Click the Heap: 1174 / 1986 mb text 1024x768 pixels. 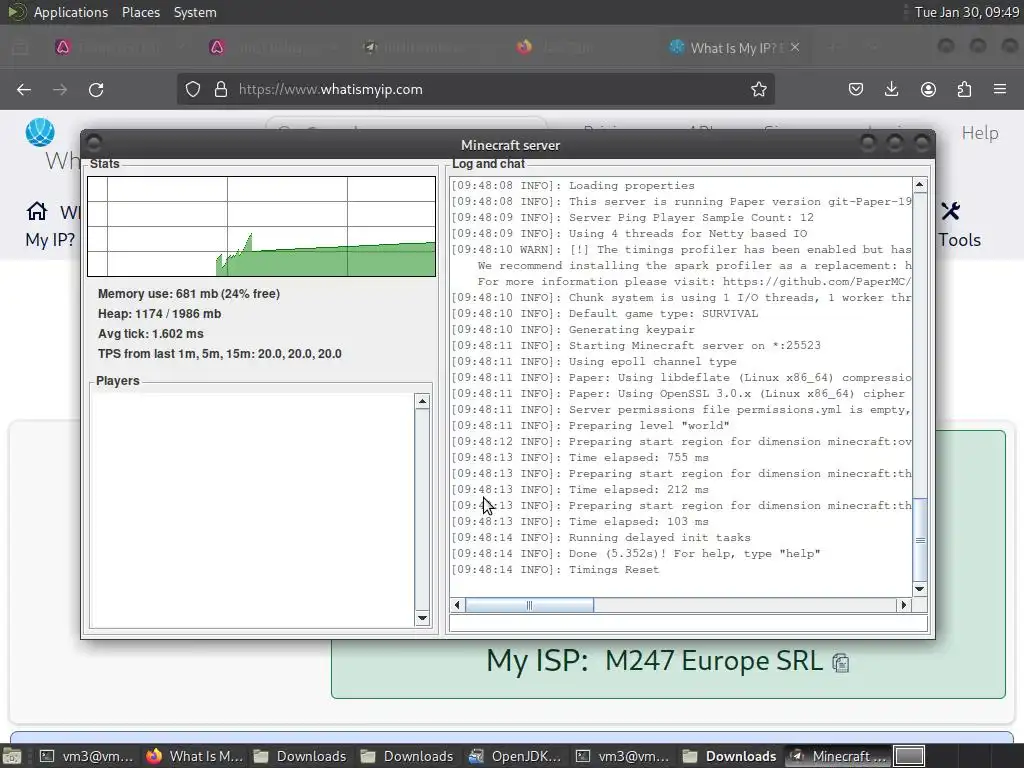pyautogui.click(x=159, y=313)
